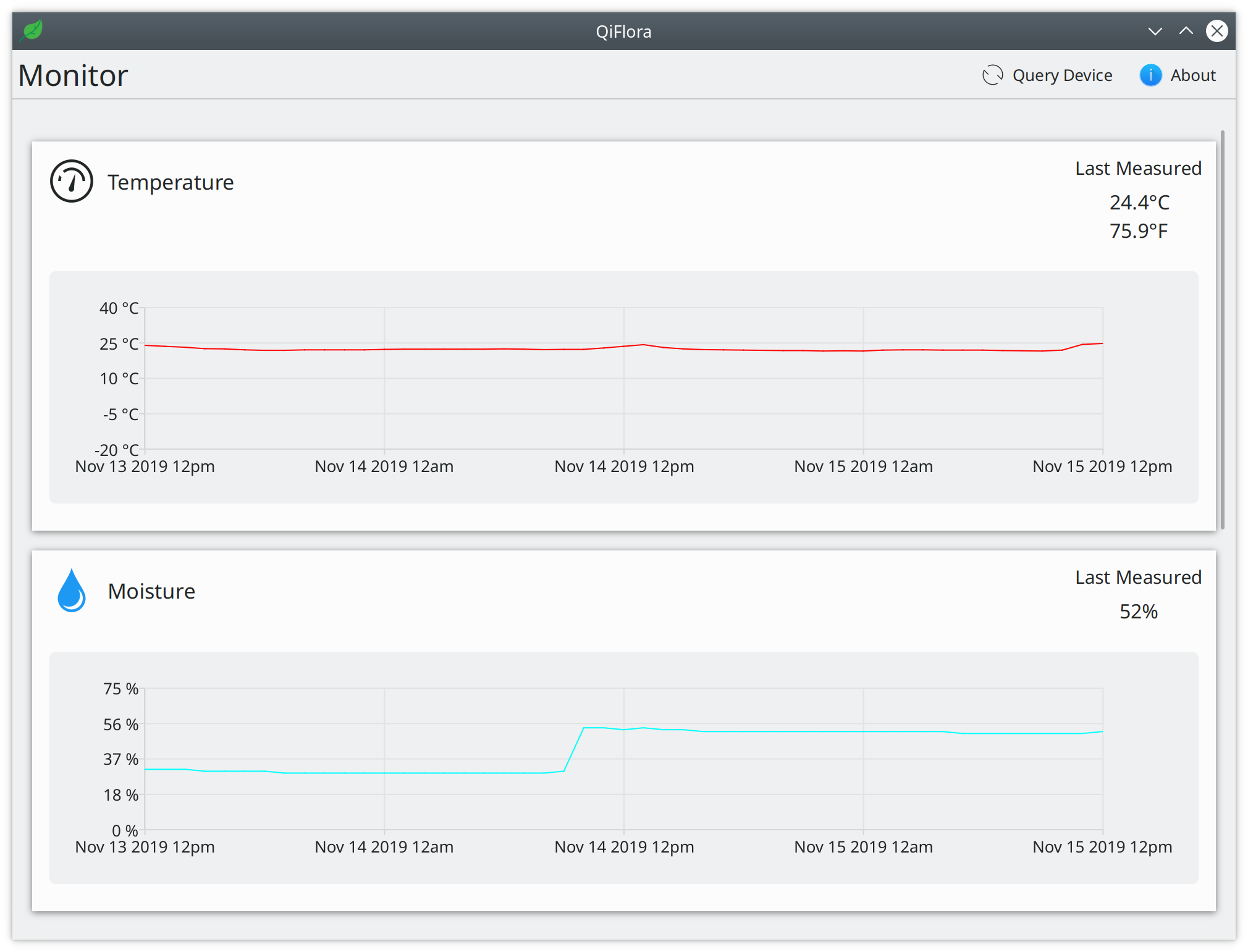Click the Temperature gauge icon
Image resolution: width=1248 pixels, height=952 pixels.
[72, 182]
